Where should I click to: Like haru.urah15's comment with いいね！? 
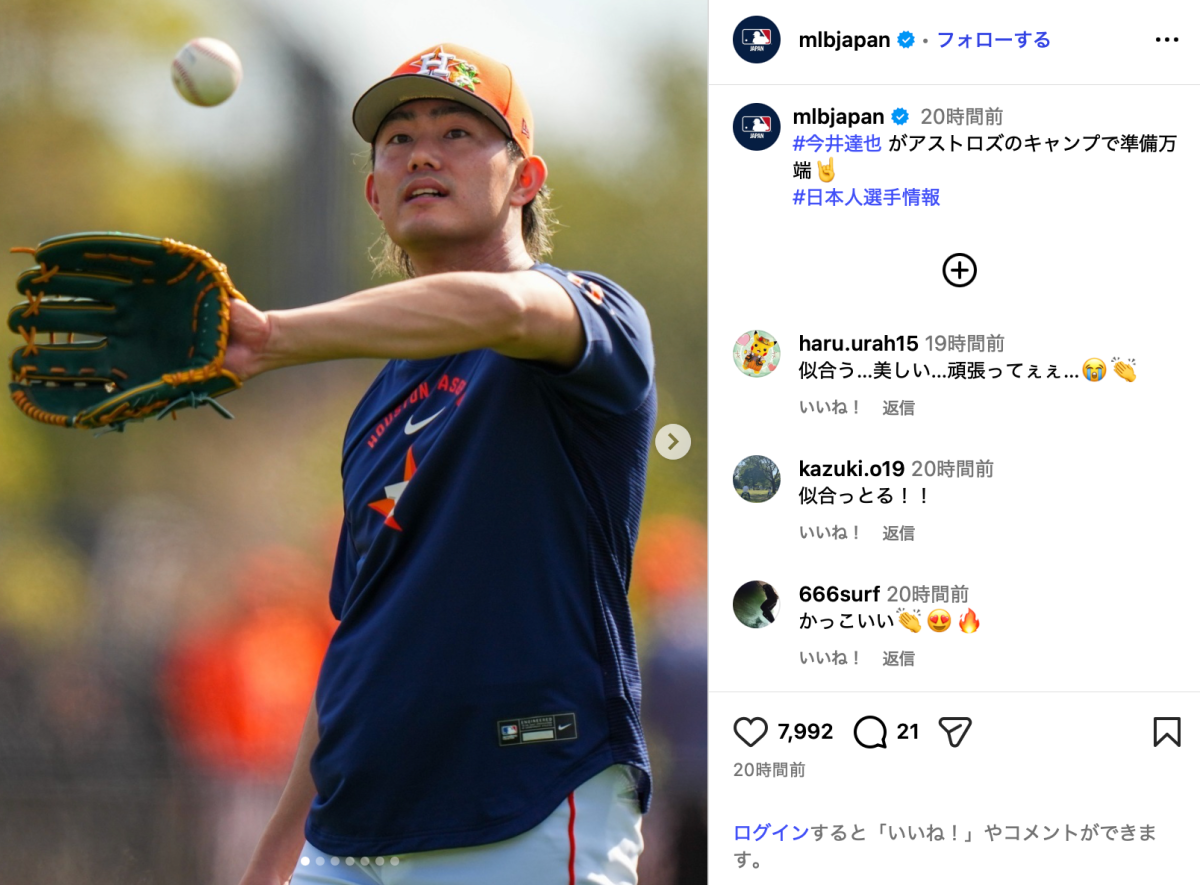click(830, 407)
